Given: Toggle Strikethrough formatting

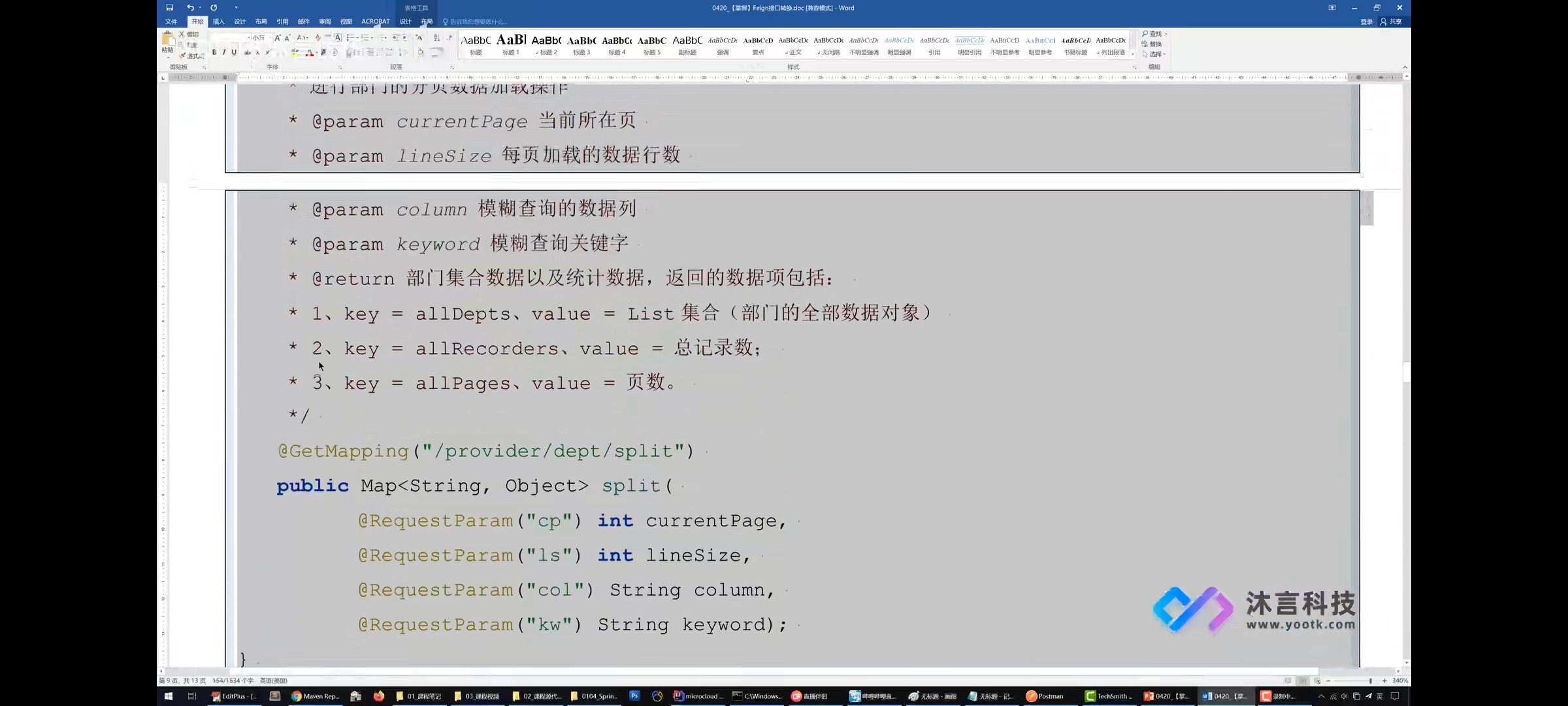Looking at the screenshot, I should pos(248,53).
